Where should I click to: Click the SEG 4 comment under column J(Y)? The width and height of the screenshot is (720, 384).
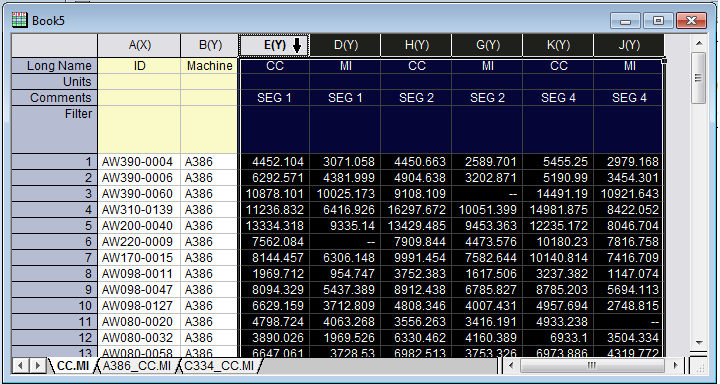coord(629,98)
